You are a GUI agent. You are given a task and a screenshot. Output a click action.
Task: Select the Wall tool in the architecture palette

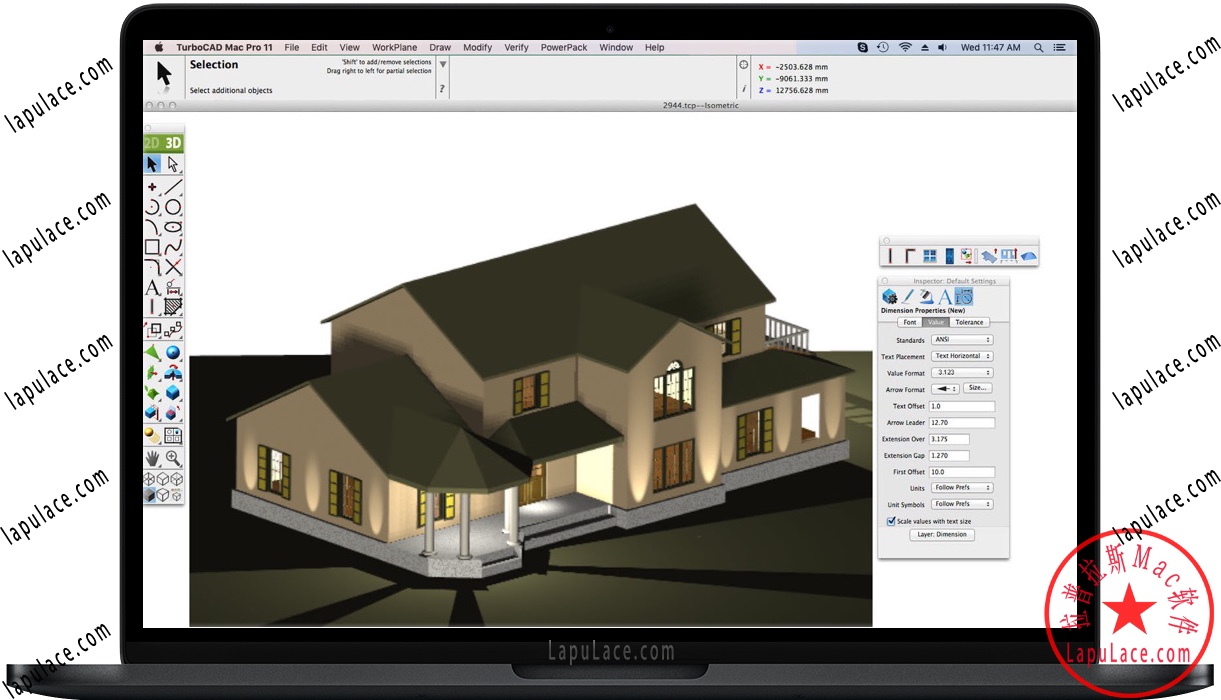(890, 254)
